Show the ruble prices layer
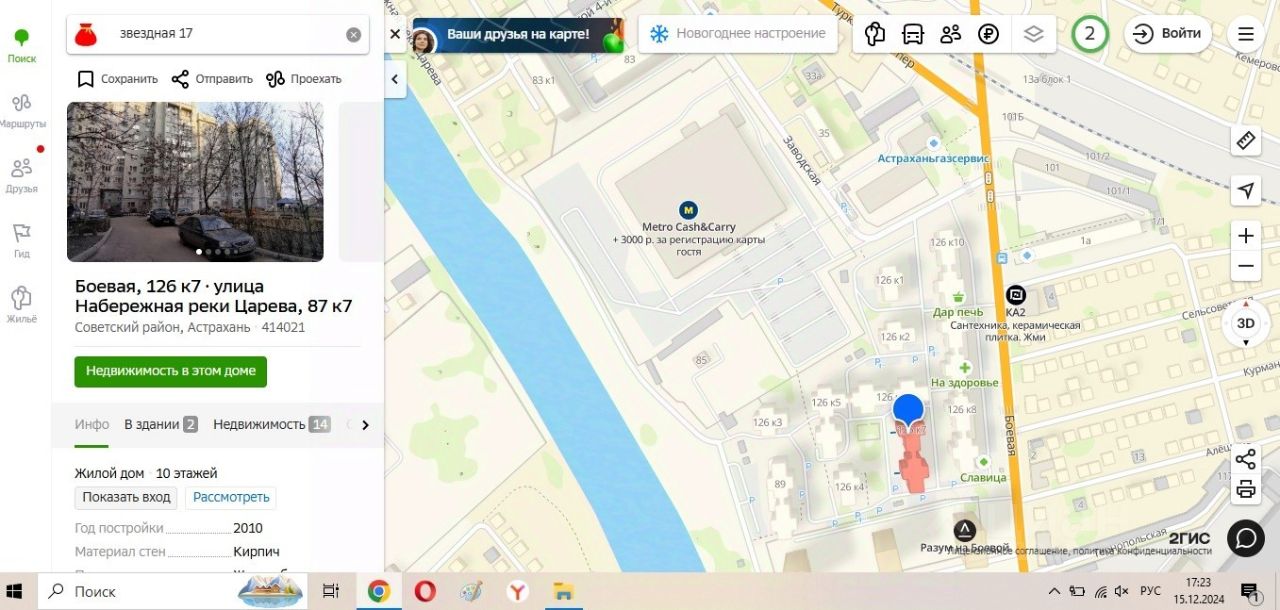Screen dimensions: 1280x610 pyautogui.click(x=989, y=34)
